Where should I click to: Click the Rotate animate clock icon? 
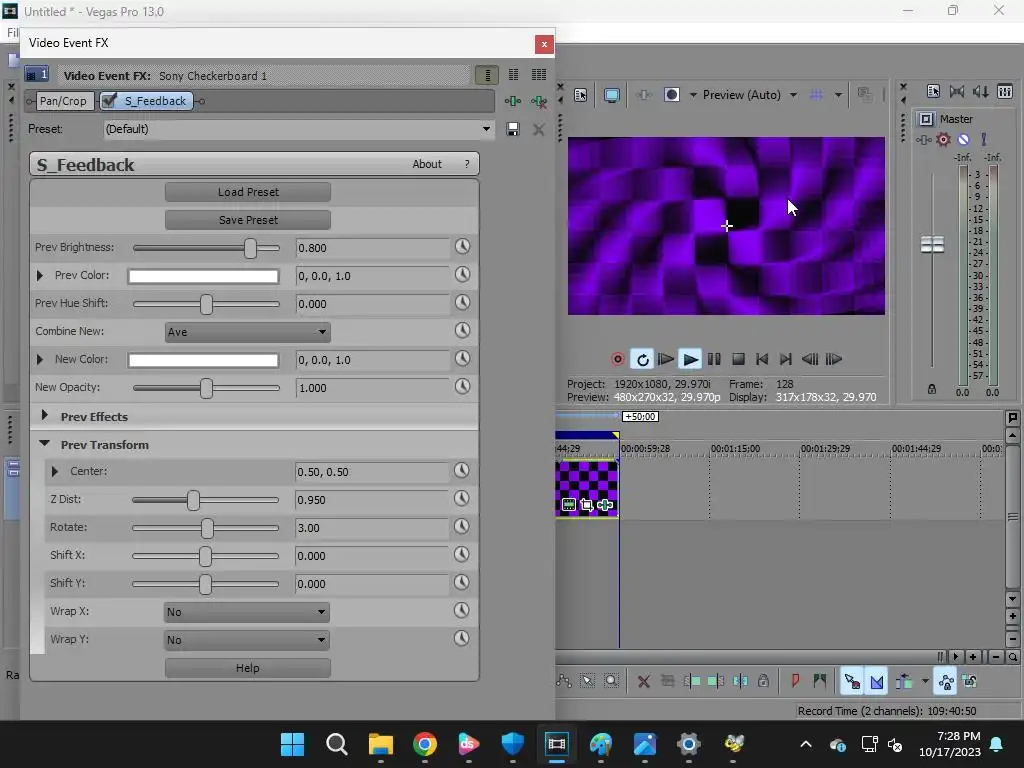pyautogui.click(x=462, y=526)
